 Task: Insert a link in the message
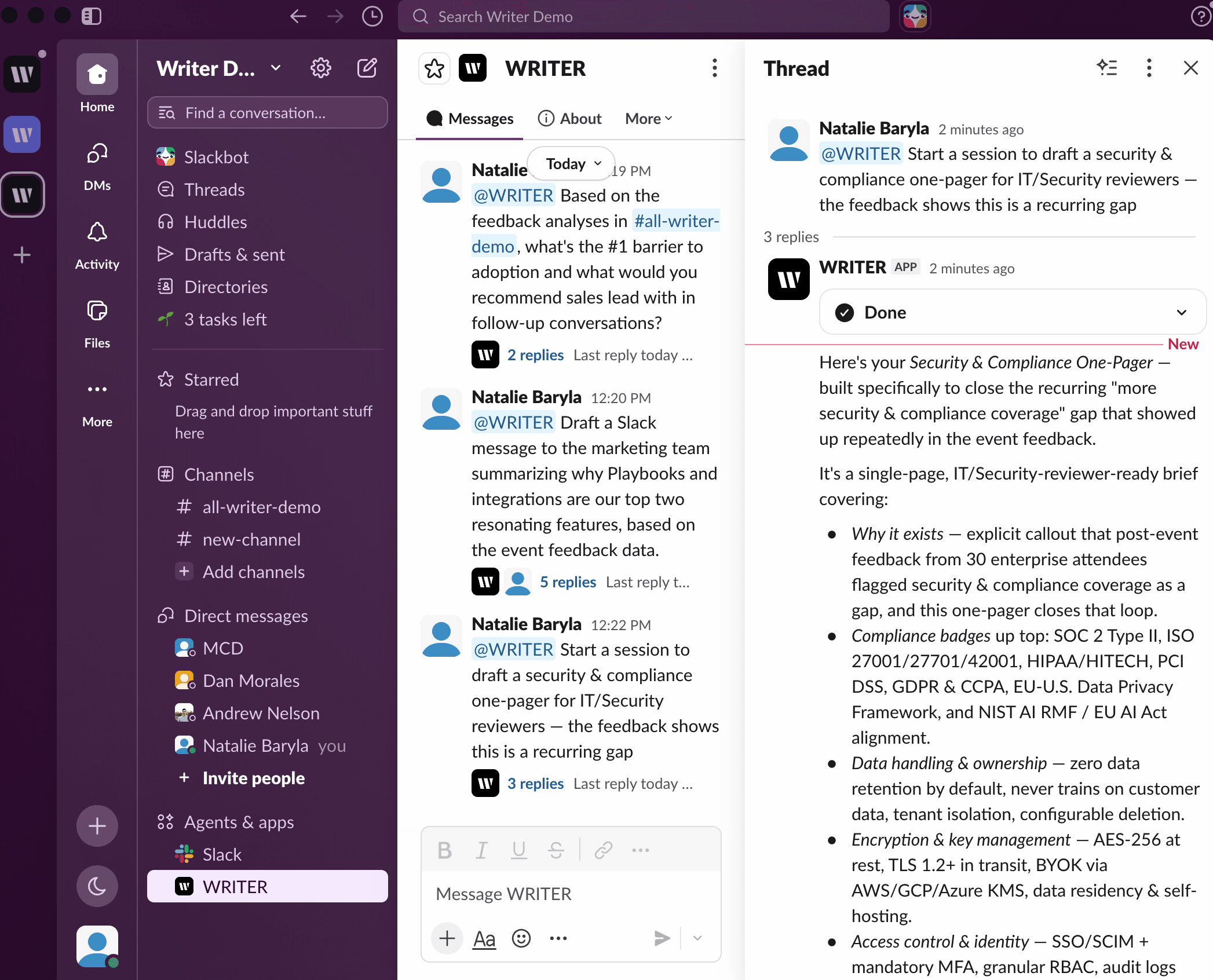coord(603,850)
